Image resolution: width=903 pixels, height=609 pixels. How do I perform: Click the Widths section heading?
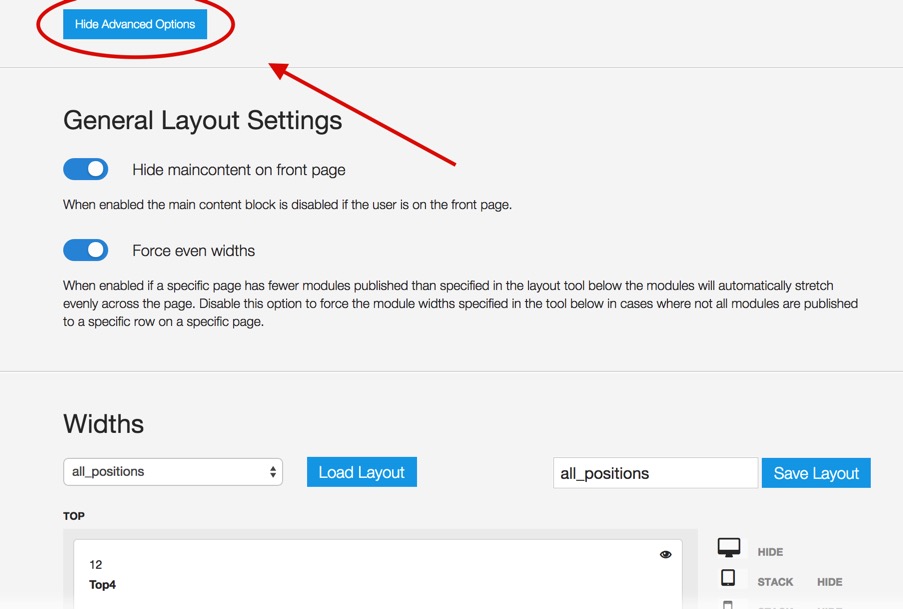pos(103,423)
